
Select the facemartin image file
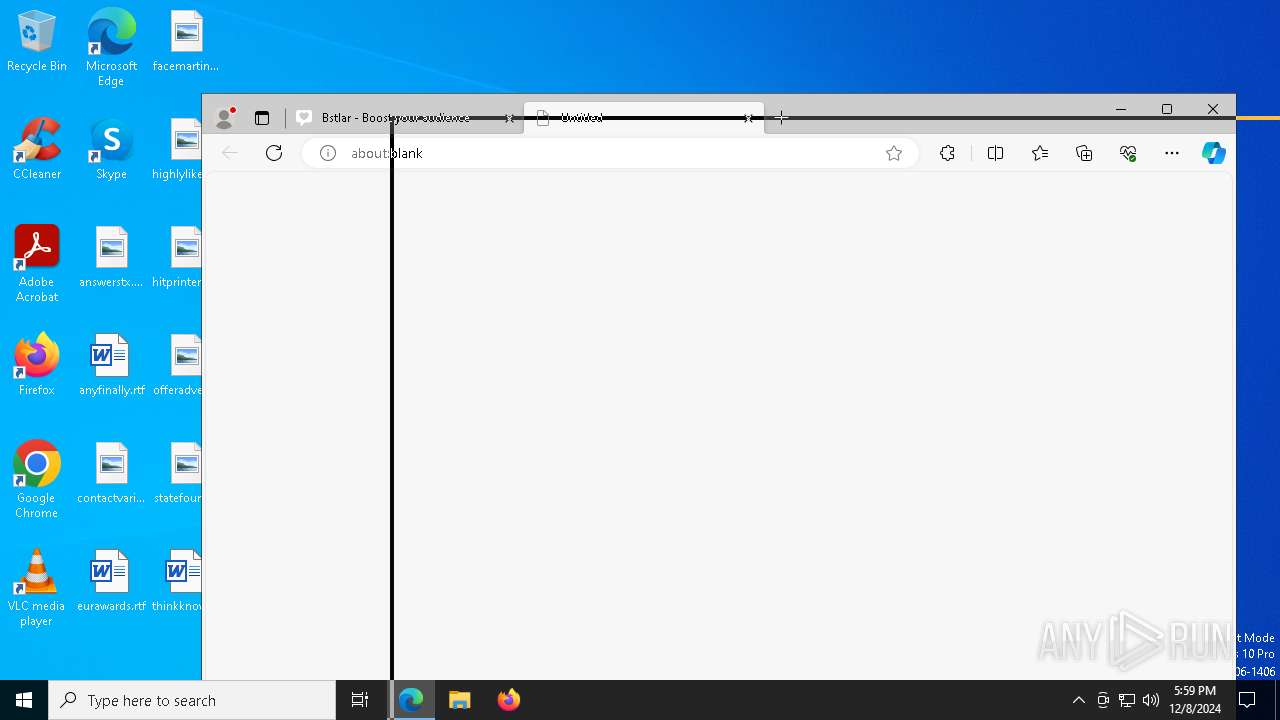(x=186, y=42)
